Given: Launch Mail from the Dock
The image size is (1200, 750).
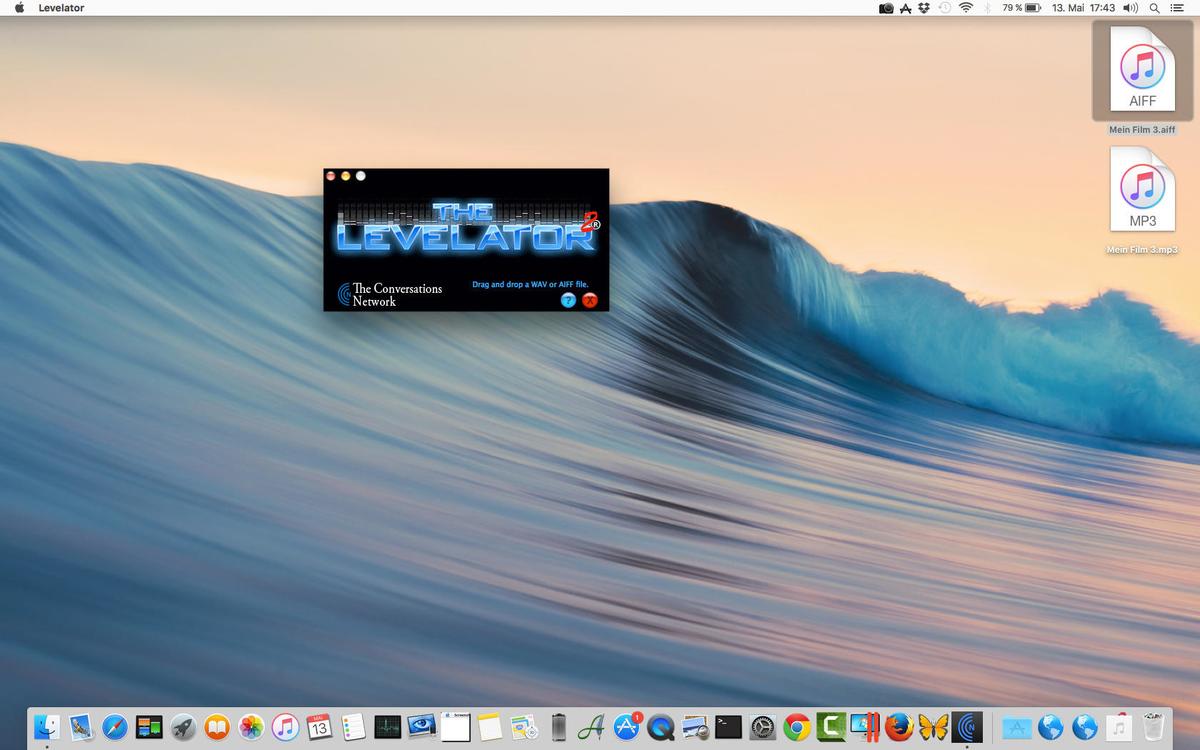Looking at the screenshot, I should coord(81,727).
